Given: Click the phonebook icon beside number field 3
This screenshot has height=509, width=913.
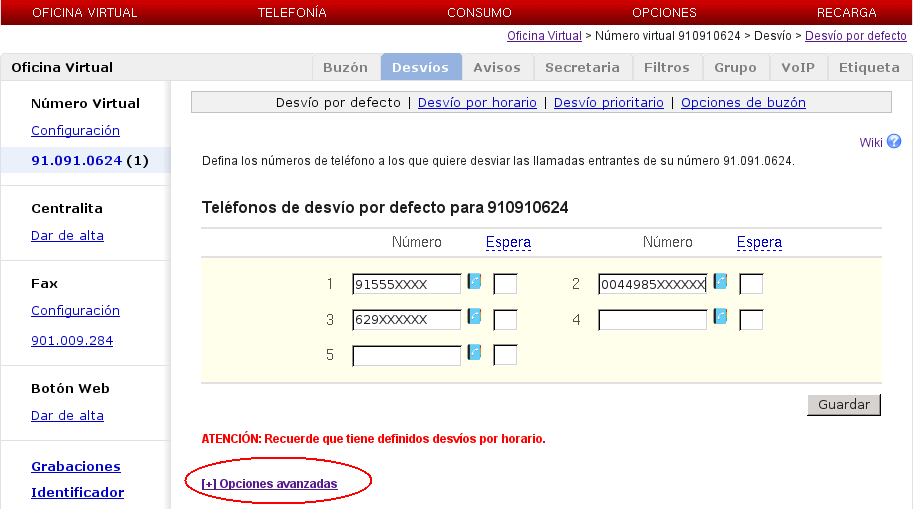Looking at the screenshot, I should pyautogui.click(x=475, y=318).
